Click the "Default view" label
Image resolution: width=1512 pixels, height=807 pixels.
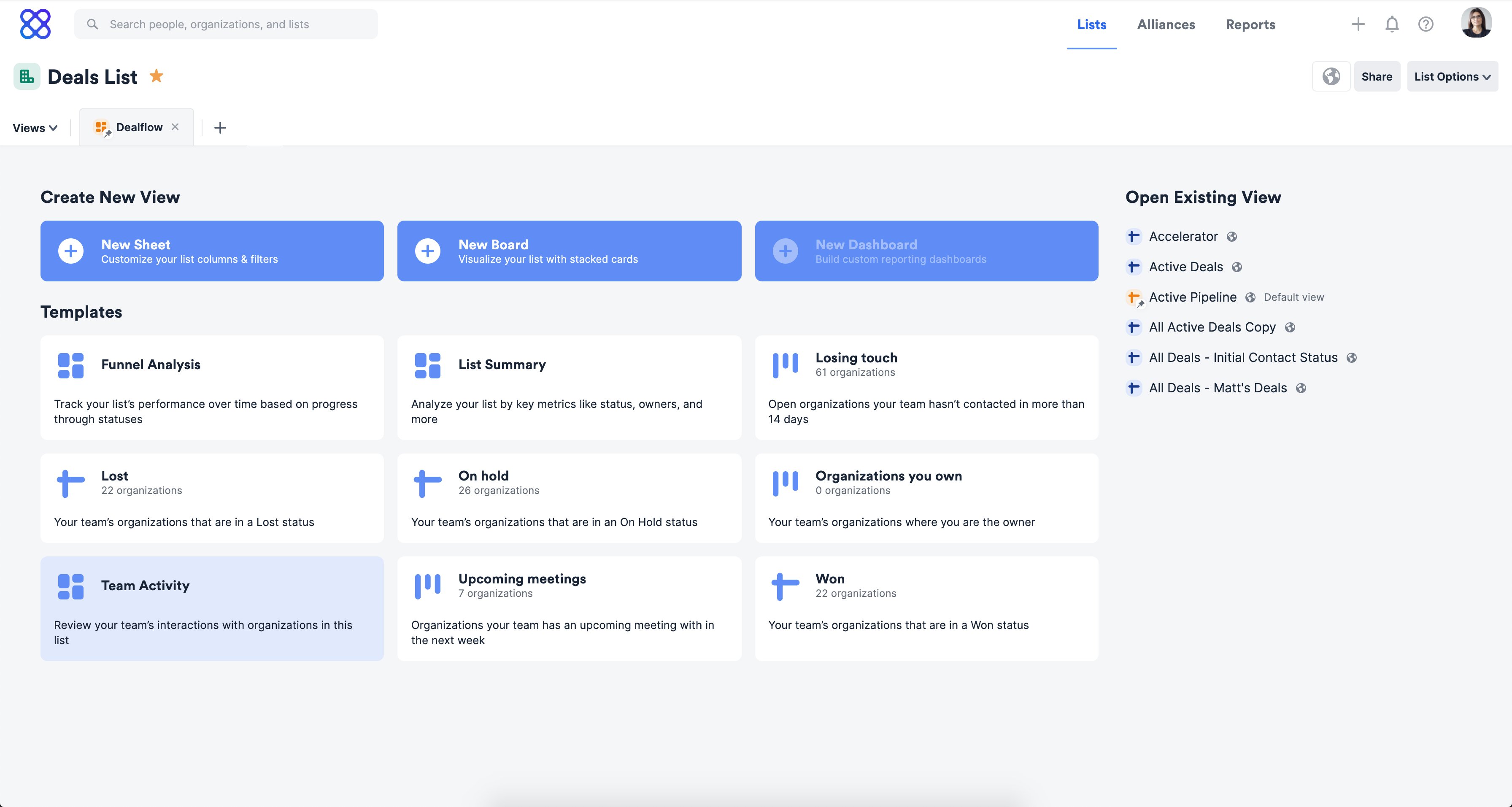click(x=1293, y=297)
